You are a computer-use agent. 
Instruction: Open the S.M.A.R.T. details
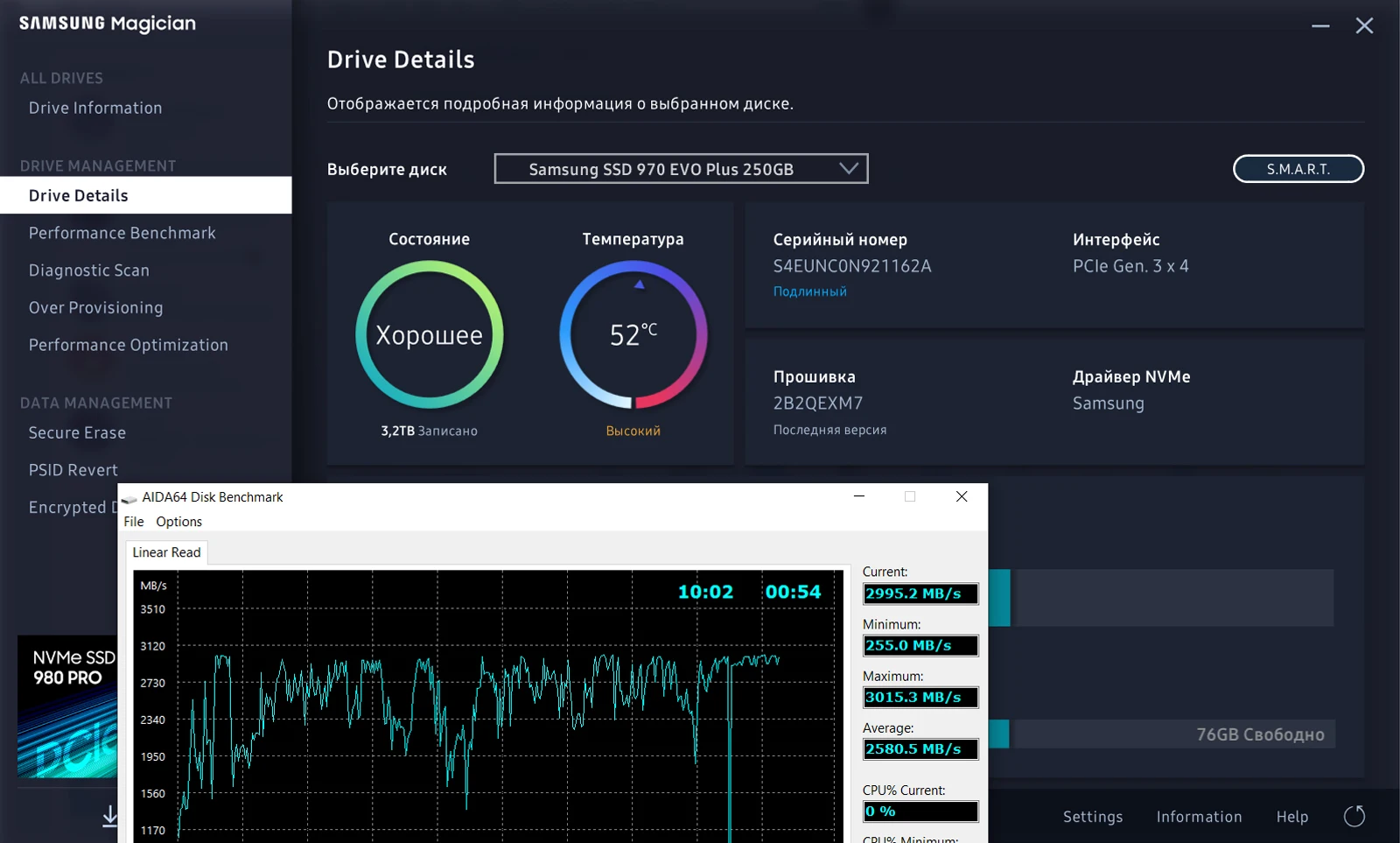(1298, 169)
